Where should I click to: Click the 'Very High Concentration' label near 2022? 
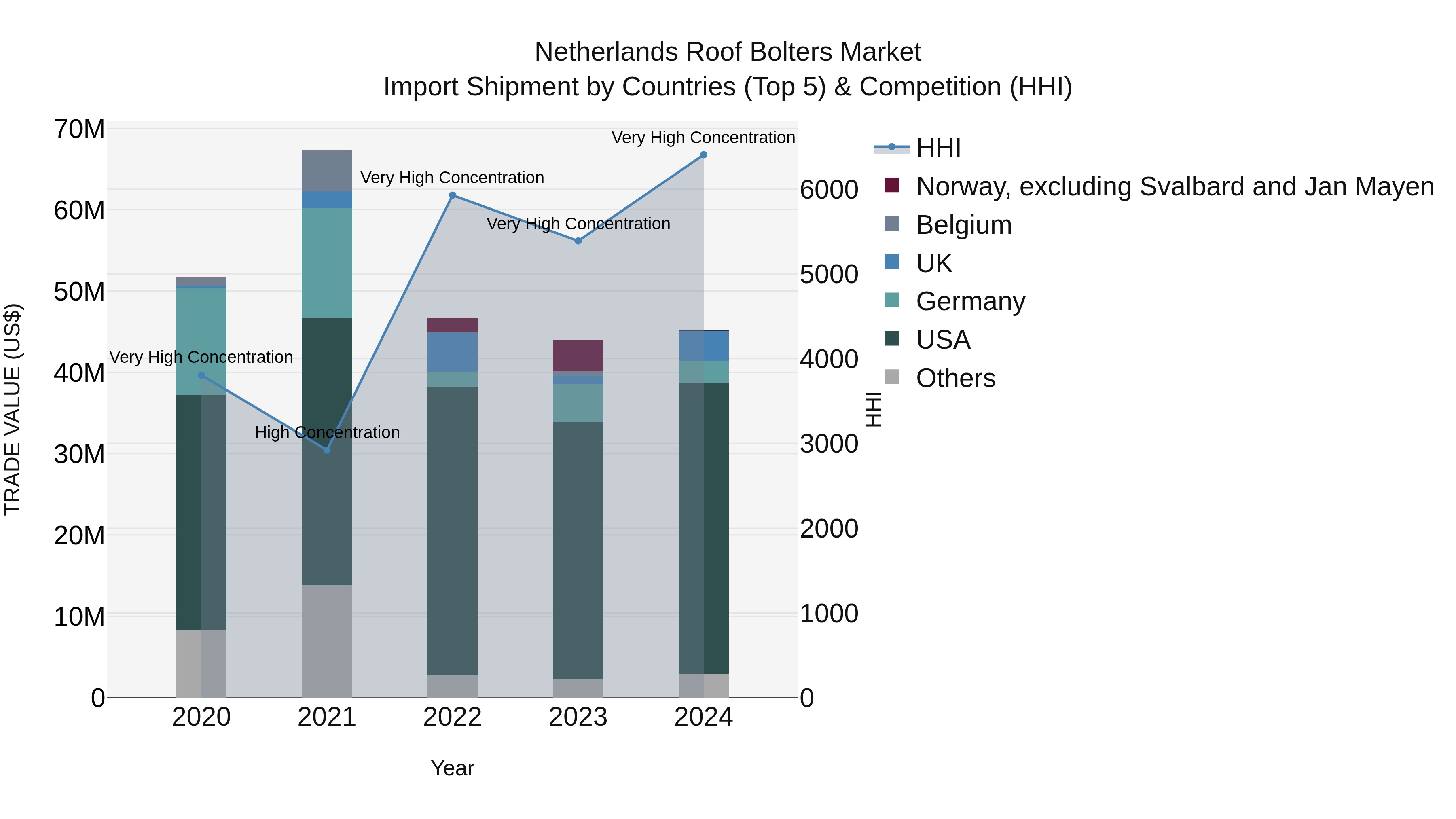(452, 178)
